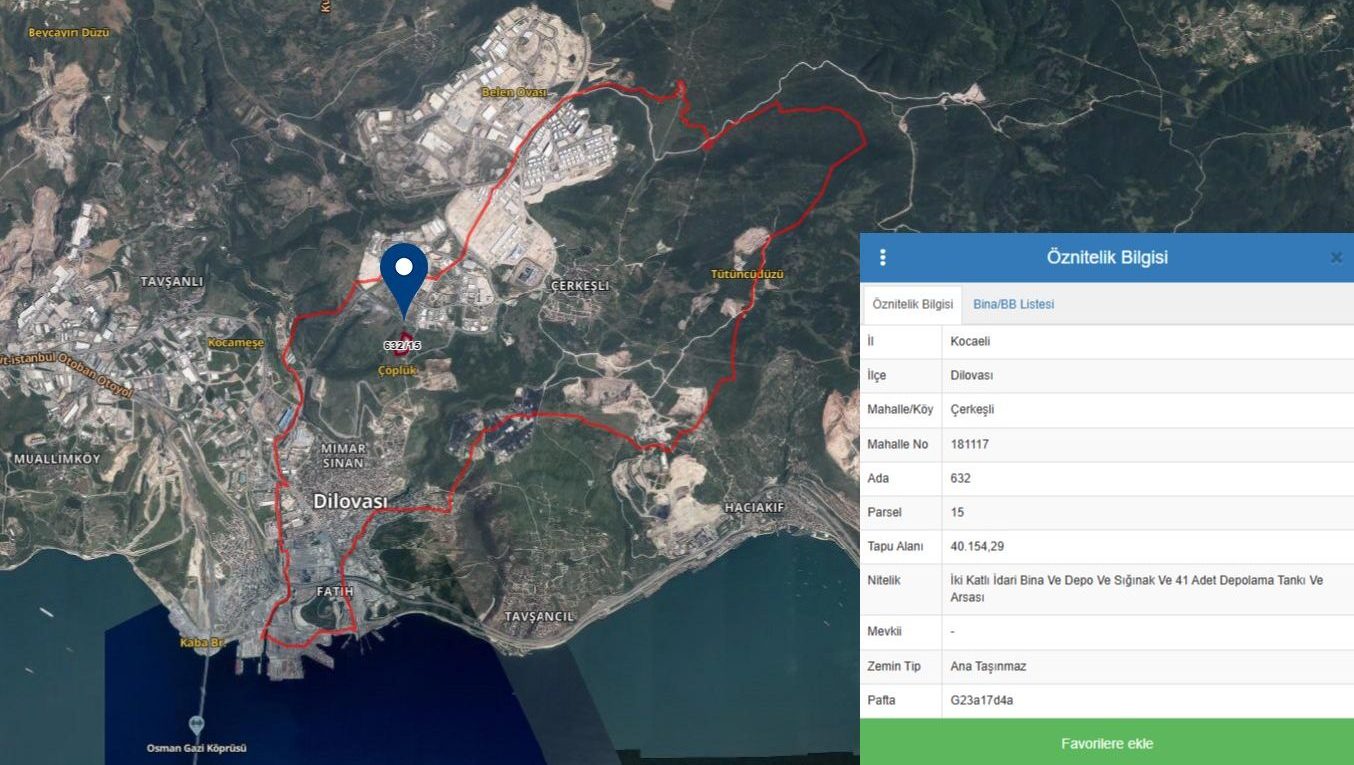The image size is (1354, 765).
Task: Click the Kocameşe map label
Action: pyautogui.click(x=235, y=343)
